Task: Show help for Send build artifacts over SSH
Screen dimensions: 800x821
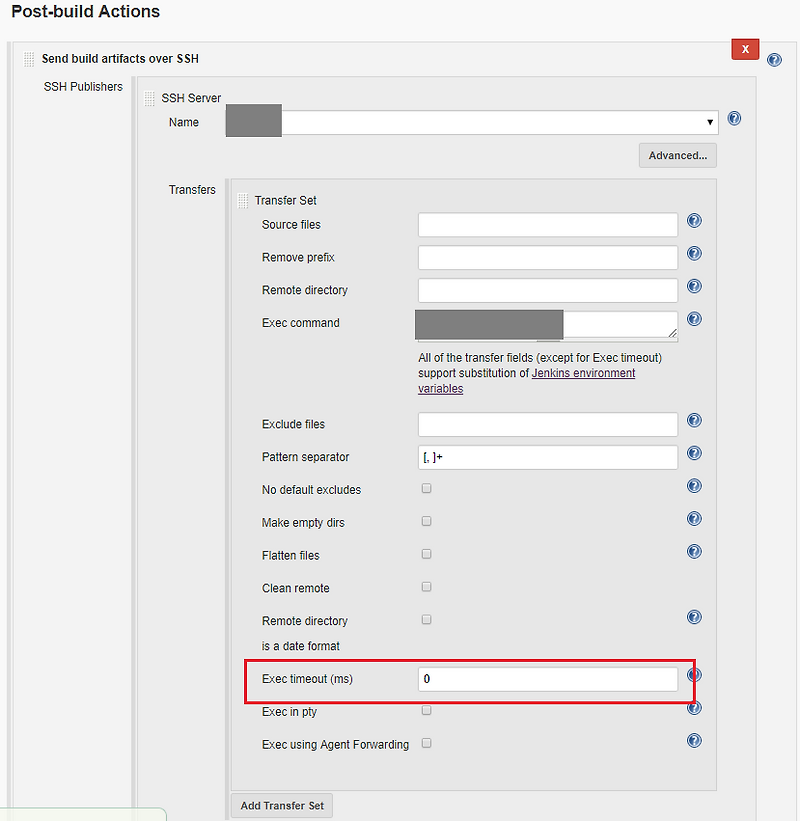Action: (774, 59)
